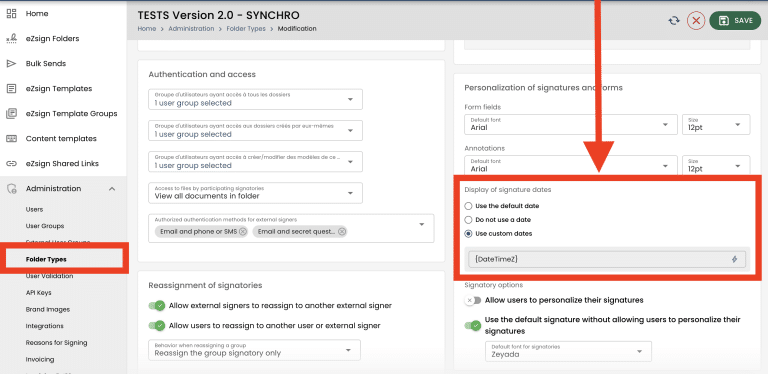The width and height of the screenshot is (768, 374).
Task: Click the eZsign Shared Links chain icon
Action: pos(11,164)
